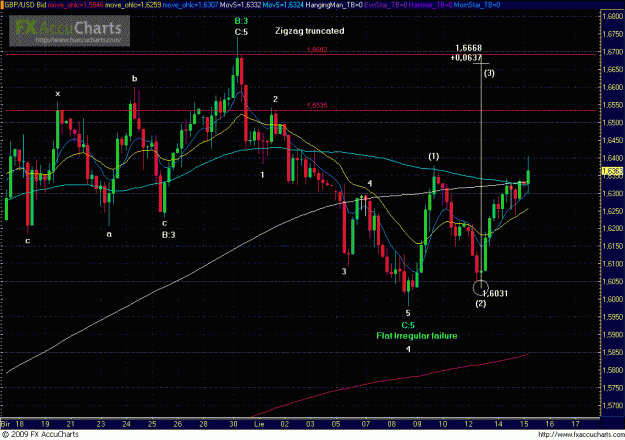
Task: Select the red 1,6535 level label
Action: (x=317, y=106)
